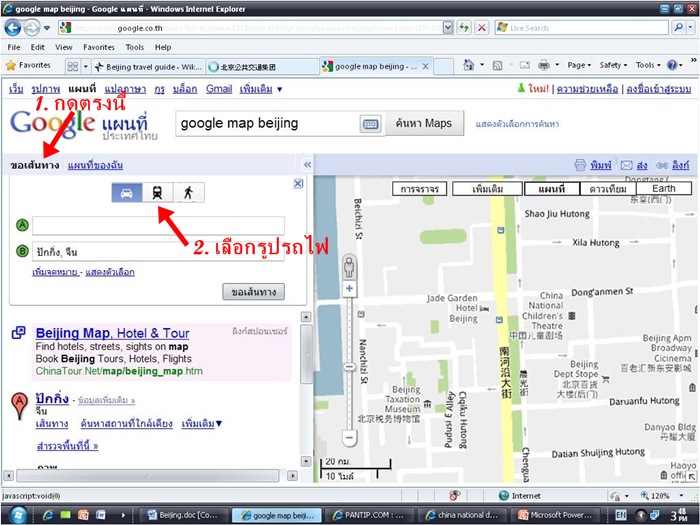
Task: Open the Edit menu
Action: coord(38,47)
